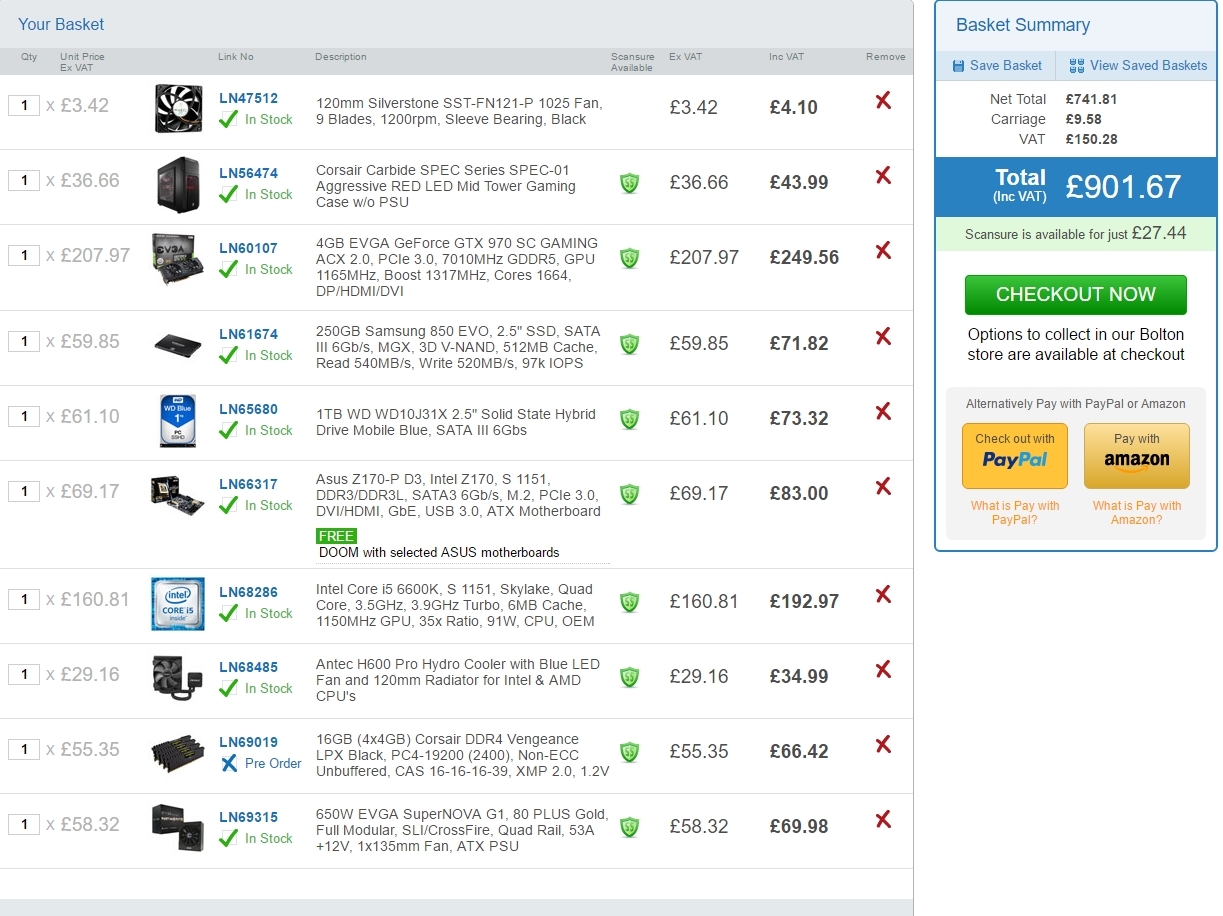Edit quantity for the Corsair Carbide case
The width and height of the screenshot is (1223, 916).
[x=24, y=180]
